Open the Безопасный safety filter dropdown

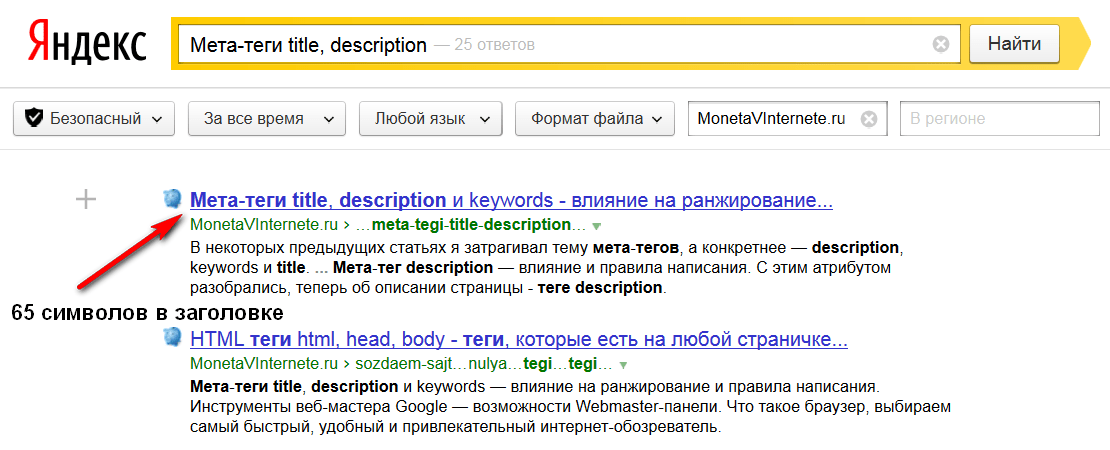(x=94, y=119)
